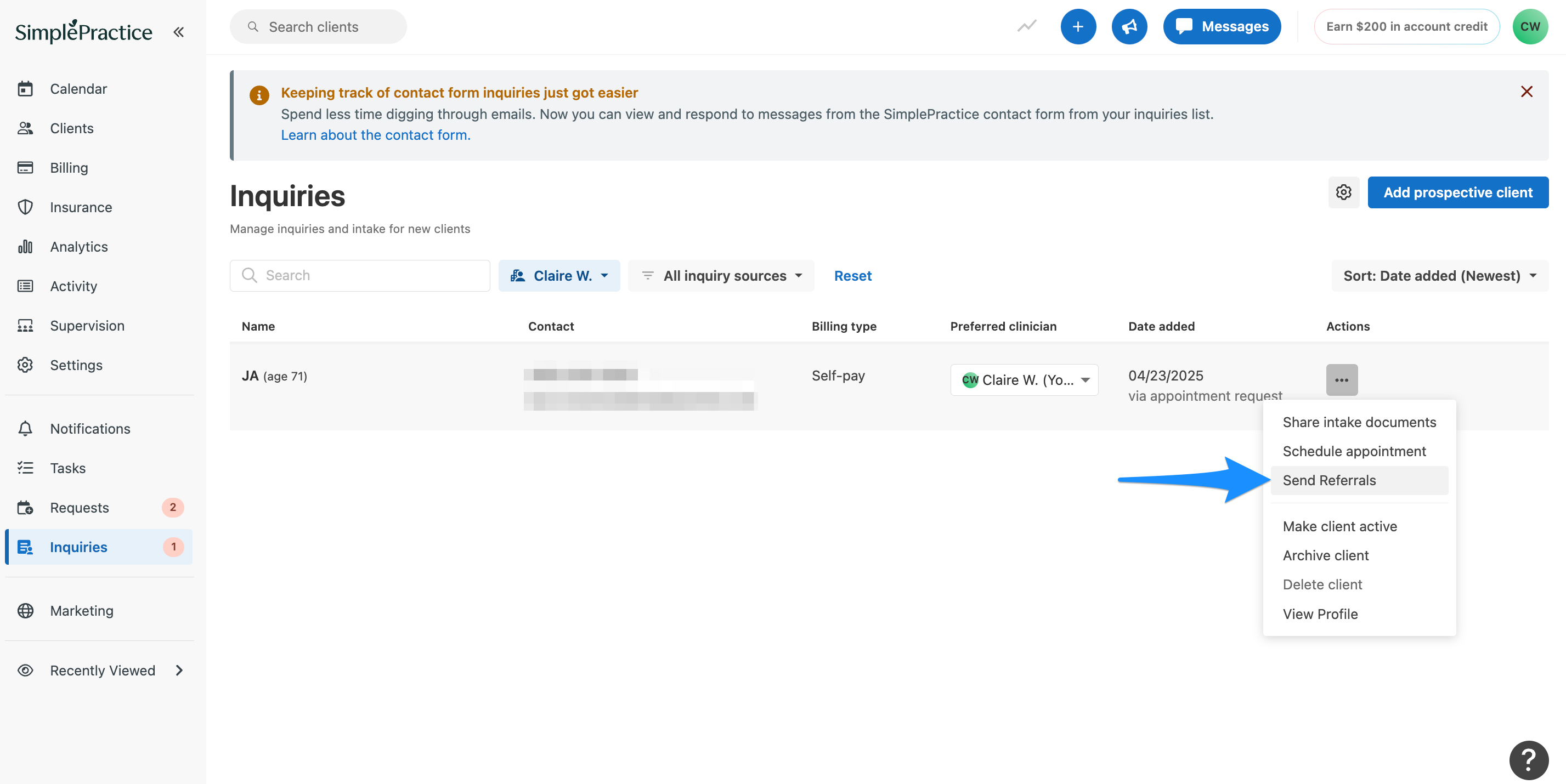Click the info icon in the banner

pyautogui.click(x=259, y=95)
